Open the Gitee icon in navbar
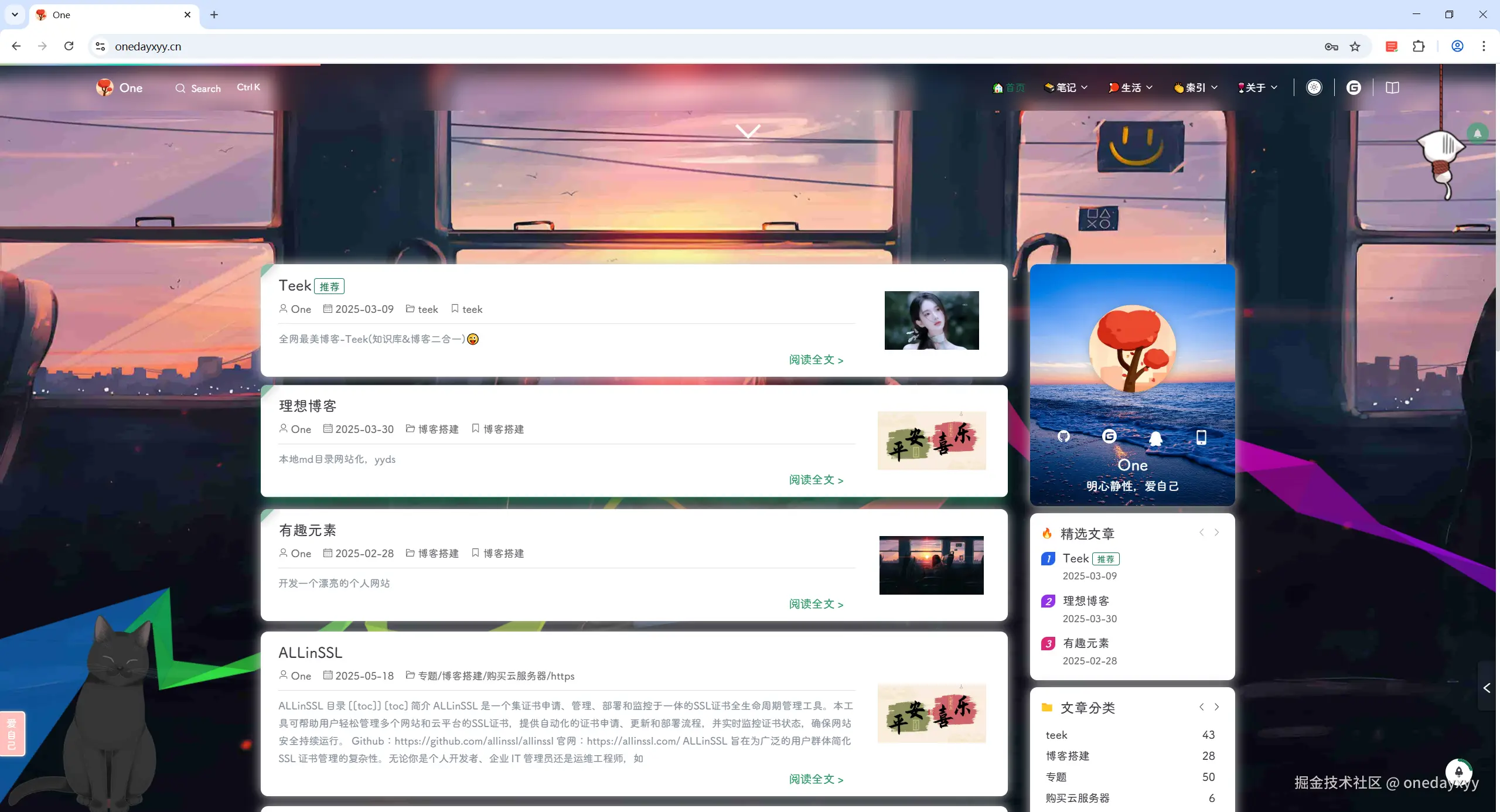Image resolution: width=1500 pixels, height=812 pixels. (x=1353, y=87)
